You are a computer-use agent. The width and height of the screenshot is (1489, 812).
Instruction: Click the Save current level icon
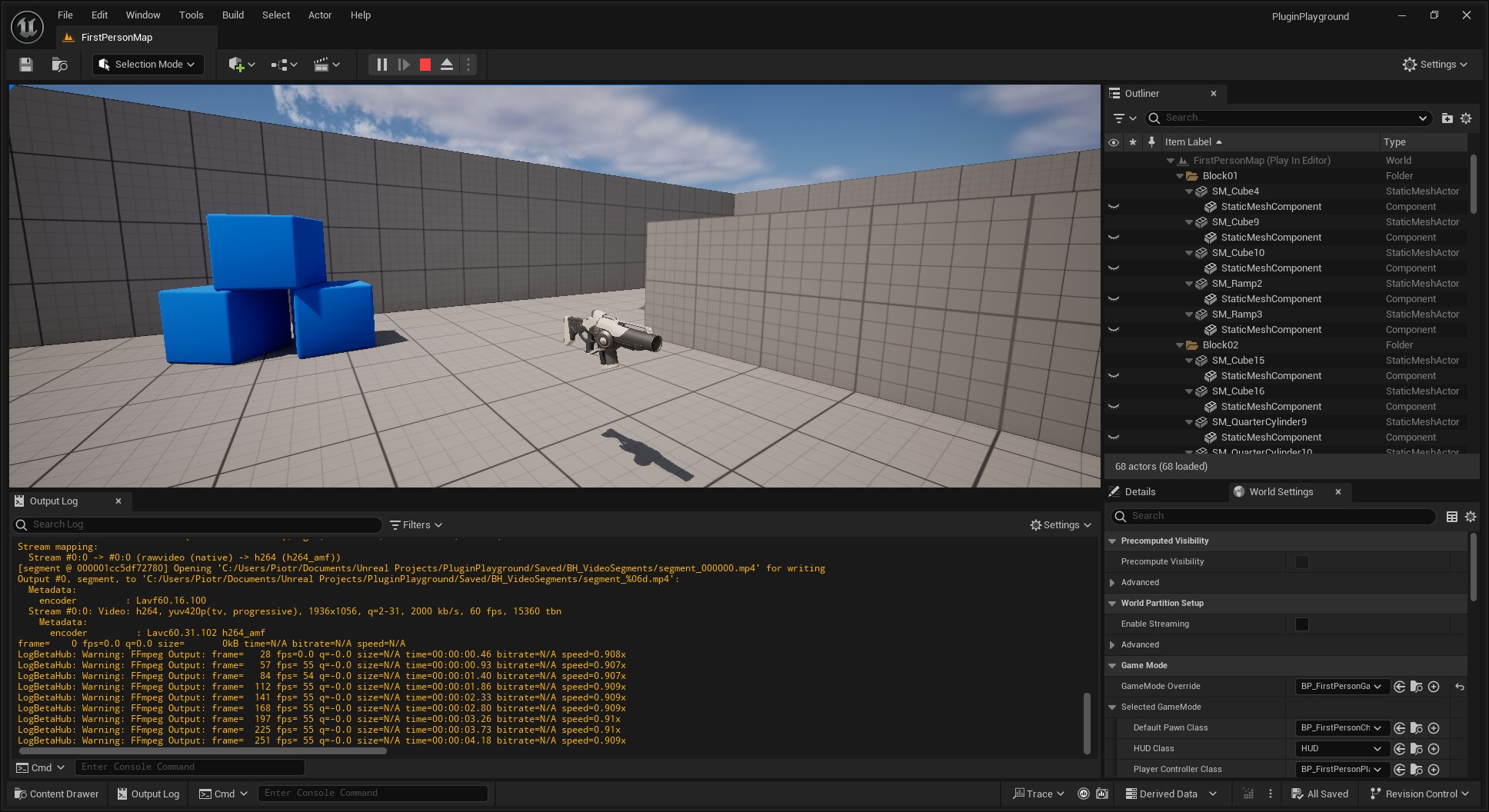(26, 65)
